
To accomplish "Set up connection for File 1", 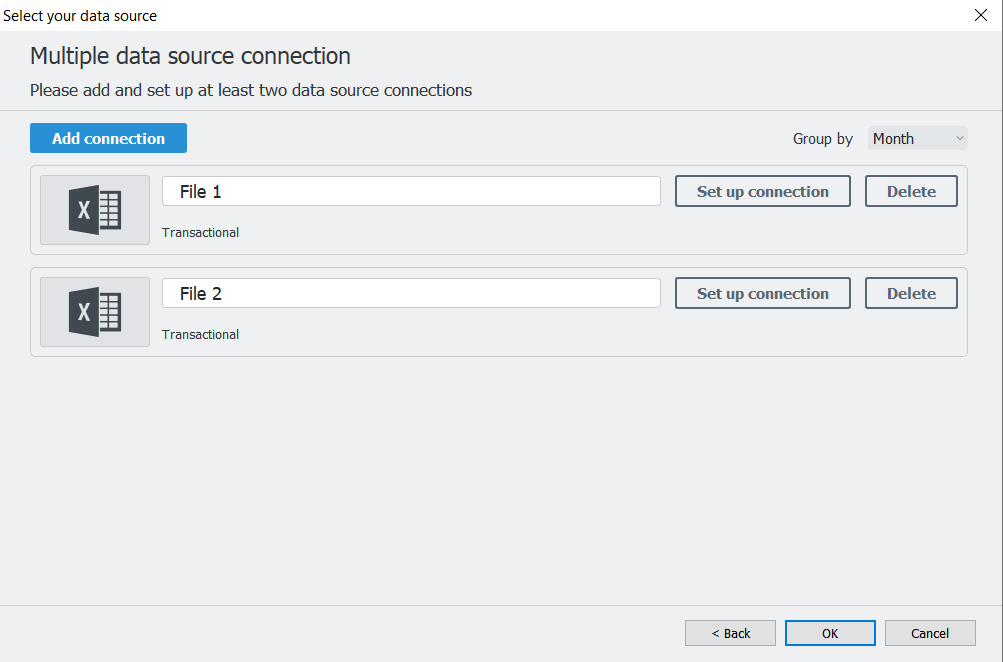I will coord(762,192).
